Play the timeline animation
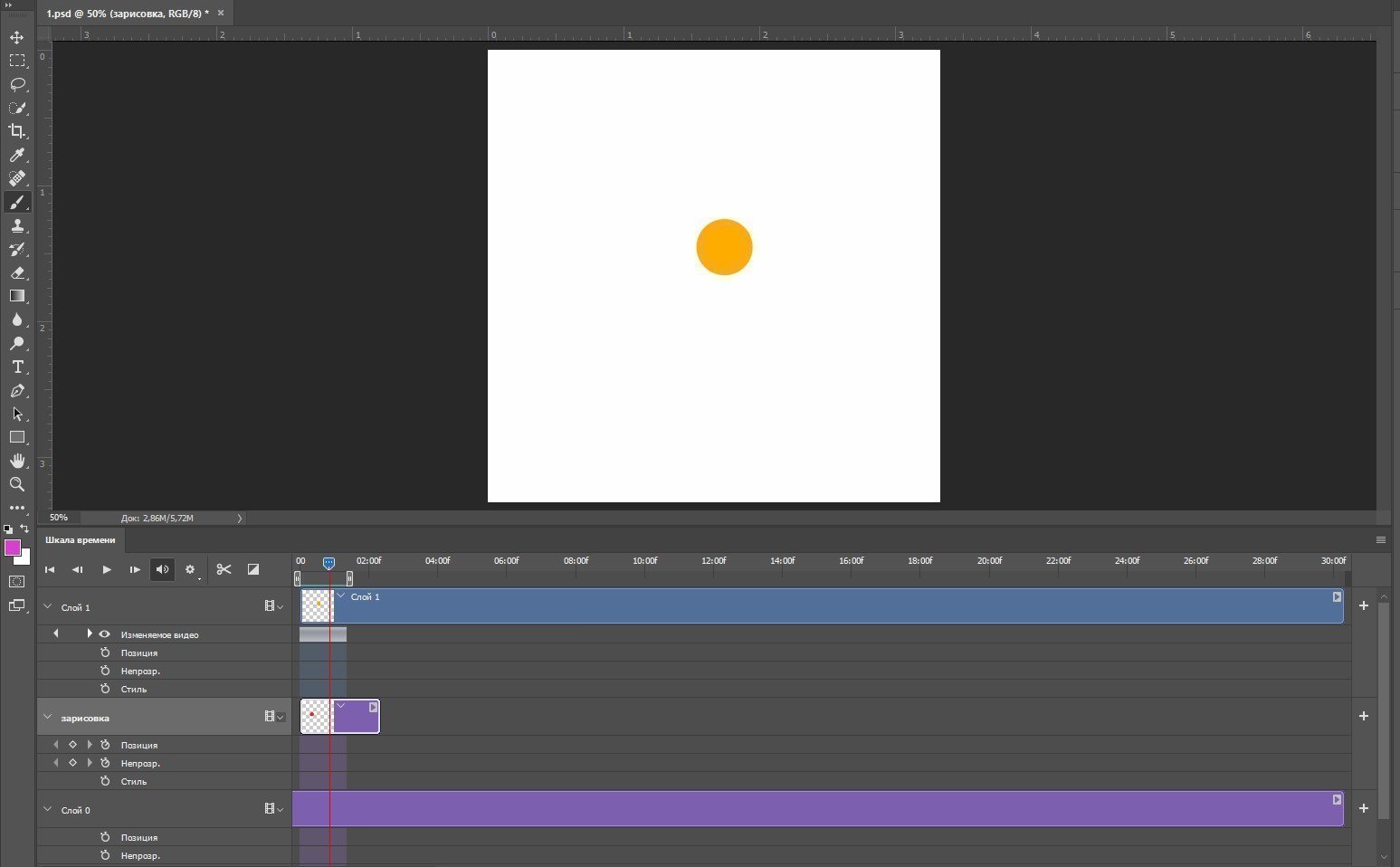 pos(107,569)
